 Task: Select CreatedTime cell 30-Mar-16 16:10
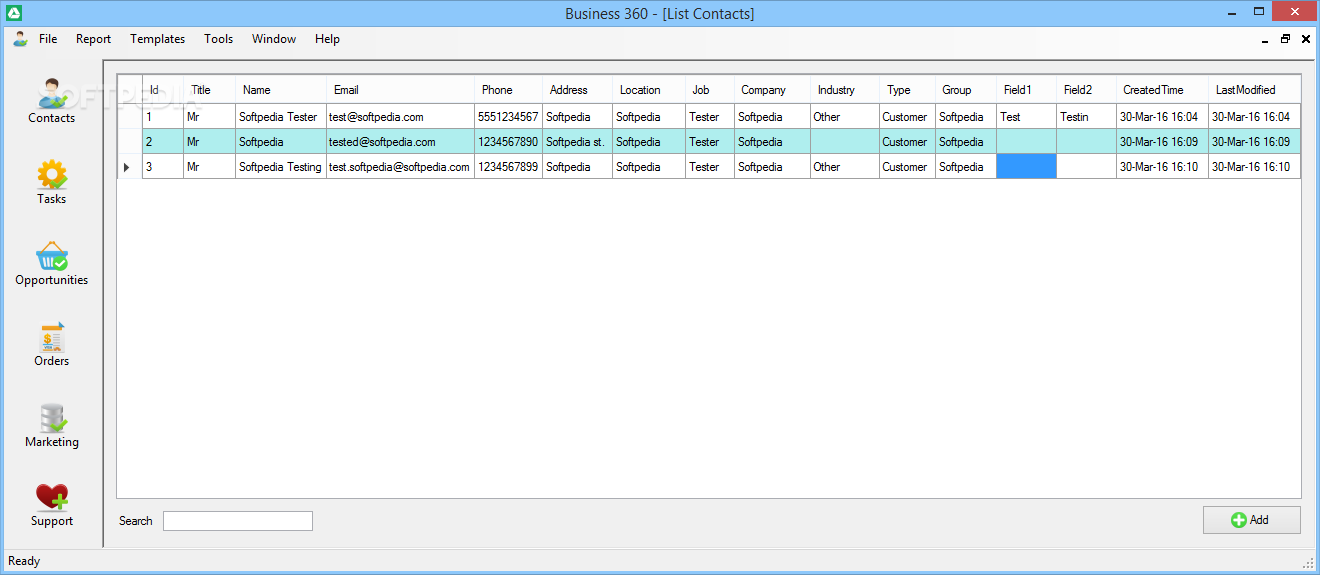click(x=1162, y=167)
